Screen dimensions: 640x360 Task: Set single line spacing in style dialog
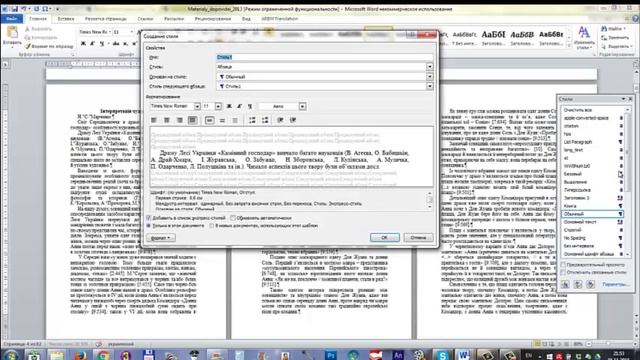point(209,120)
